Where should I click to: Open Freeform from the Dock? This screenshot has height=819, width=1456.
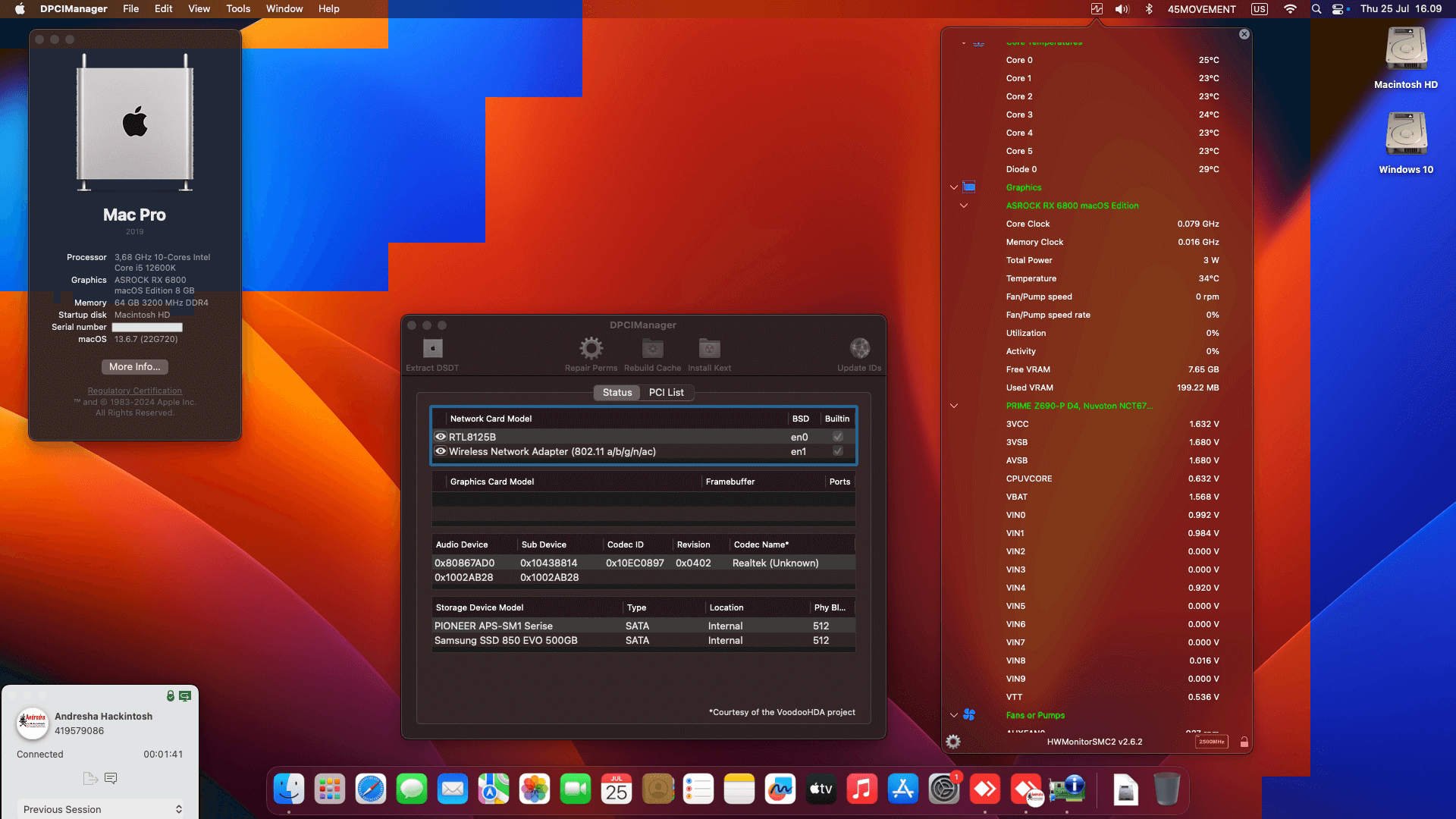(780, 789)
